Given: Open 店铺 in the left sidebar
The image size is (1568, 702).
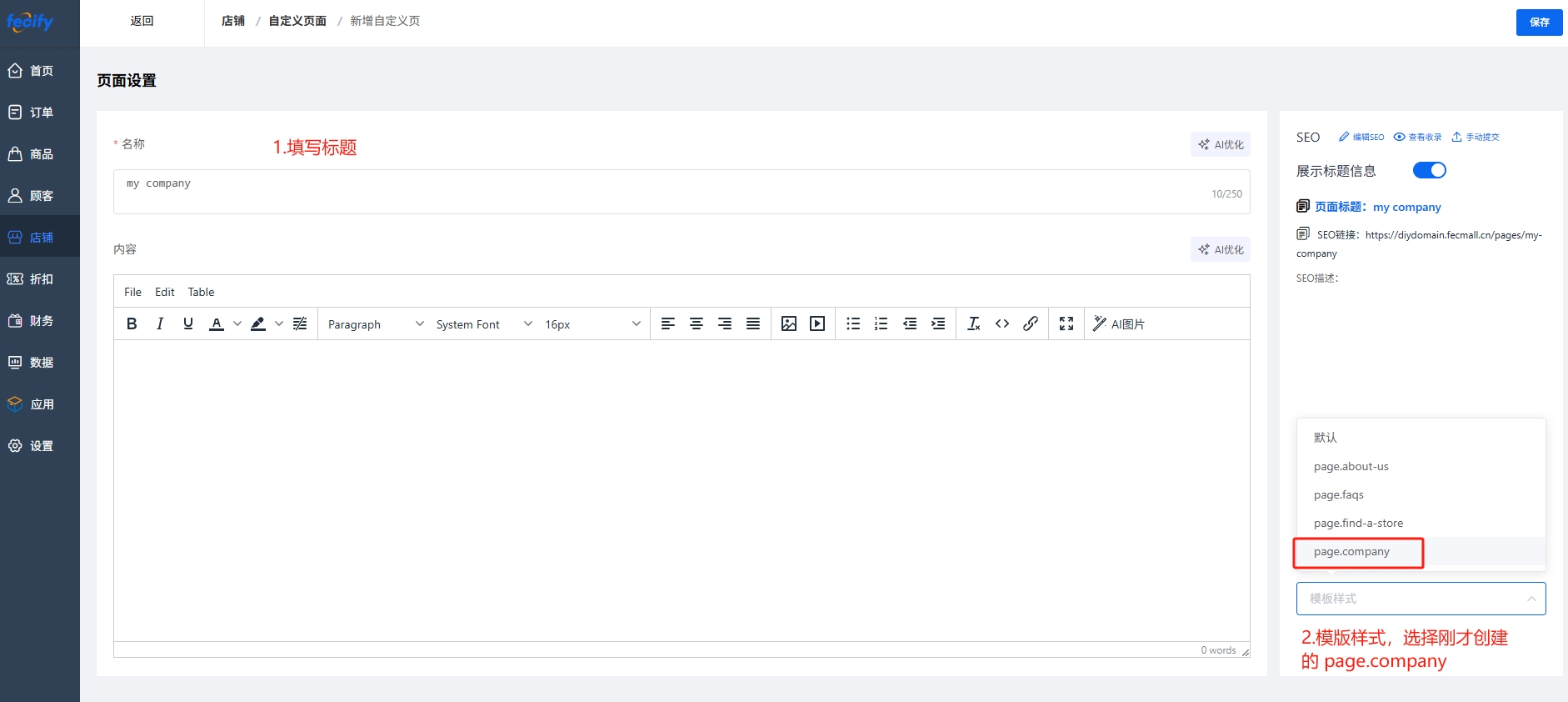Looking at the screenshot, I should [x=40, y=238].
